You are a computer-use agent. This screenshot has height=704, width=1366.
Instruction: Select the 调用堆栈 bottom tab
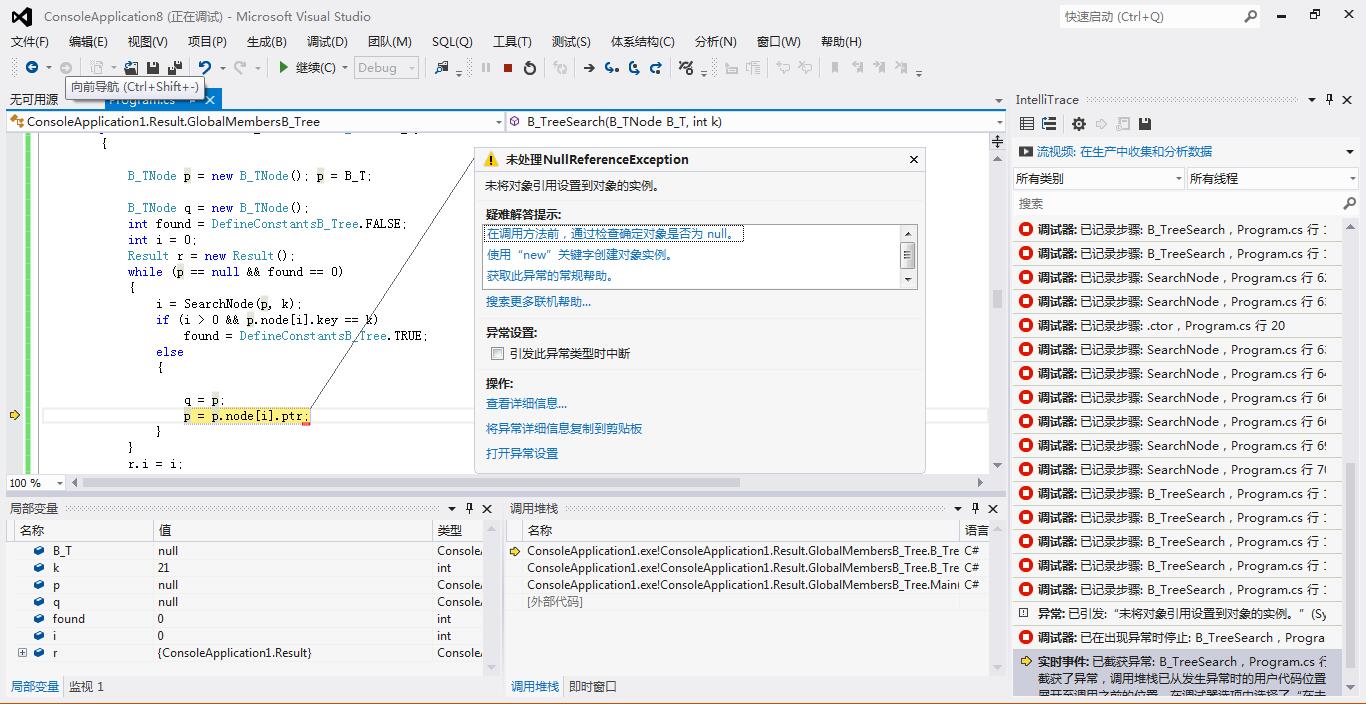point(535,686)
